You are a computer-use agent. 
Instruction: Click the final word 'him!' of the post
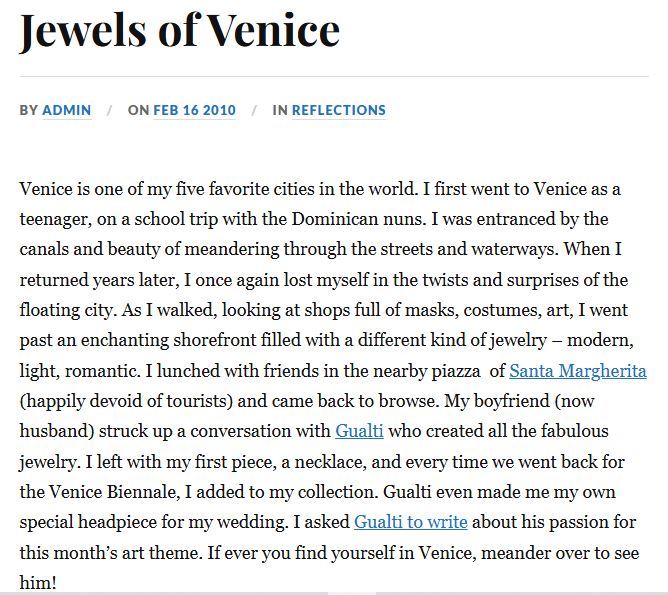38,582
